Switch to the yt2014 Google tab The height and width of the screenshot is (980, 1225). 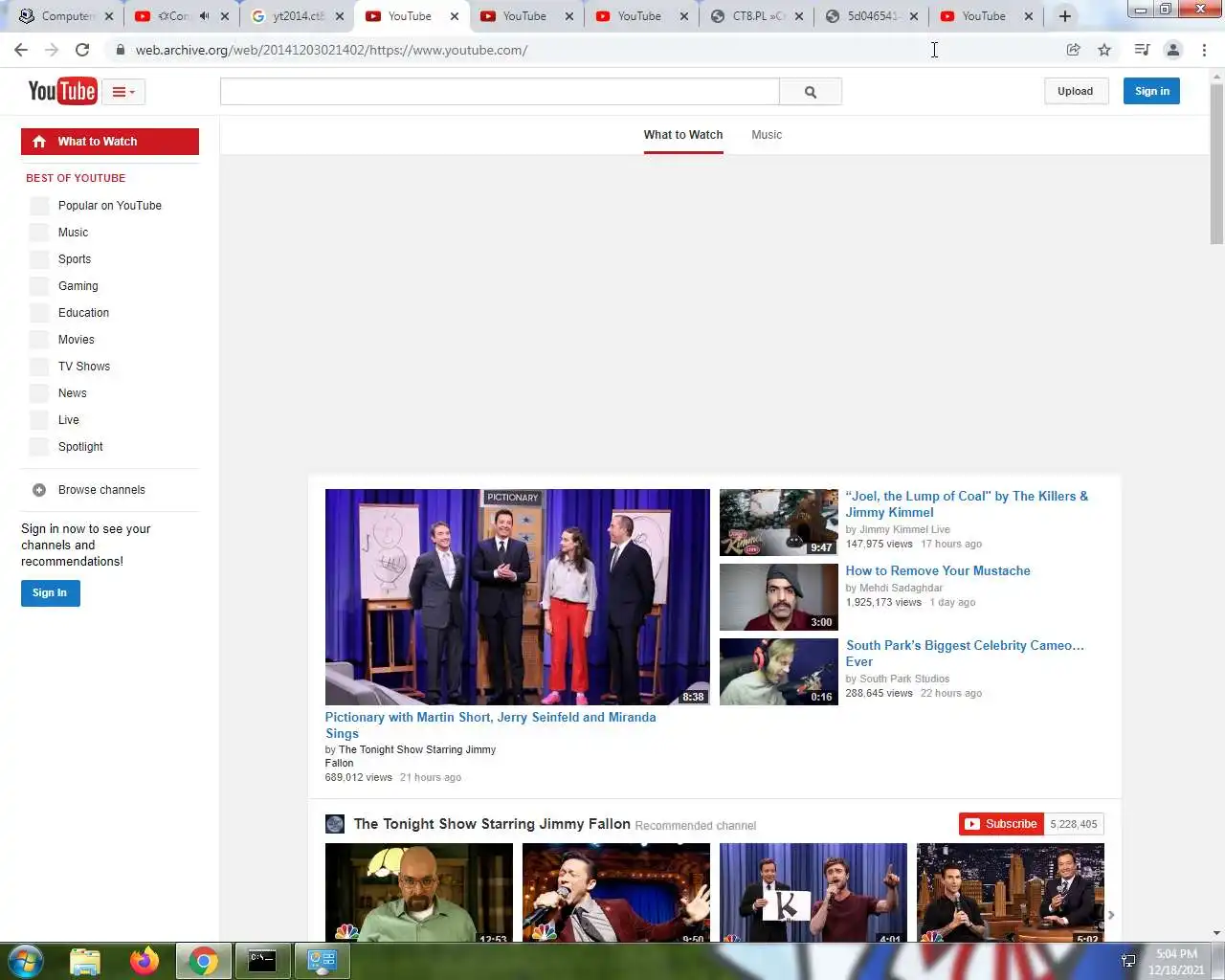point(297,16)
